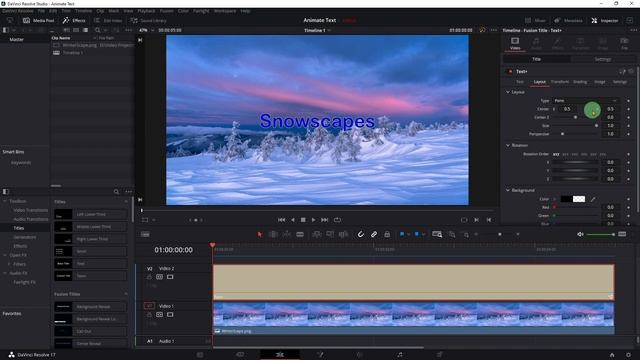Collapse the Toolbox tree in Effects

pos(5,201)
